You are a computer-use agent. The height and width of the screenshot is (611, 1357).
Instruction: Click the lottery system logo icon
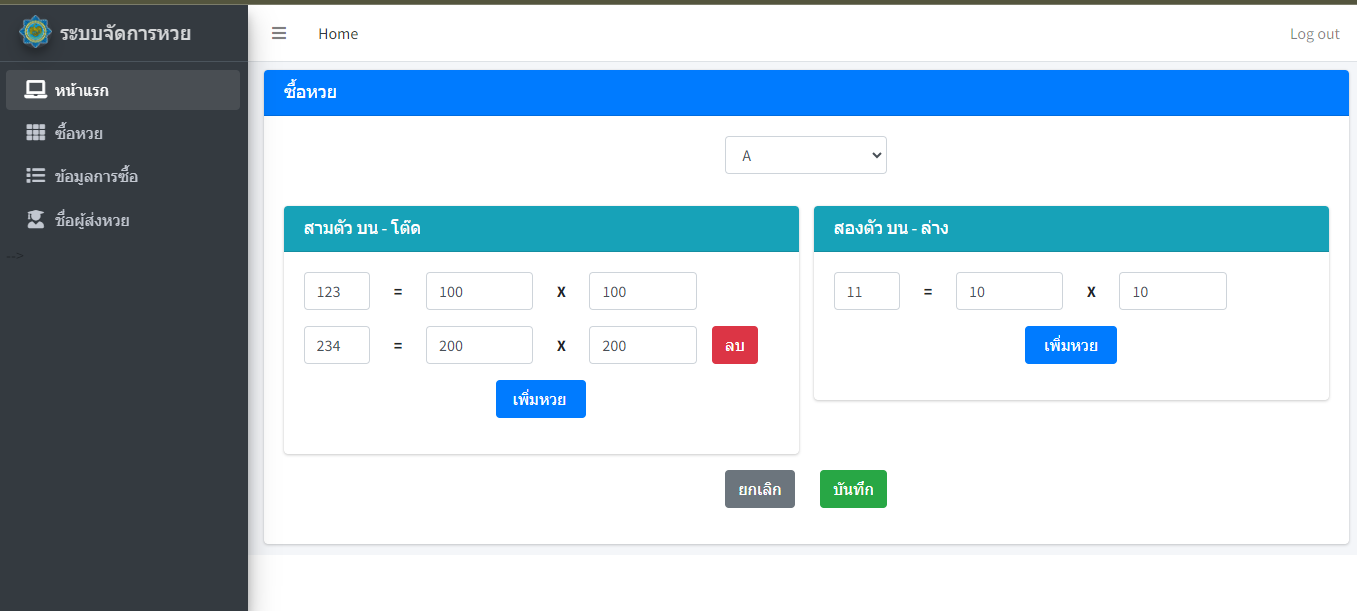pos(36,32)
